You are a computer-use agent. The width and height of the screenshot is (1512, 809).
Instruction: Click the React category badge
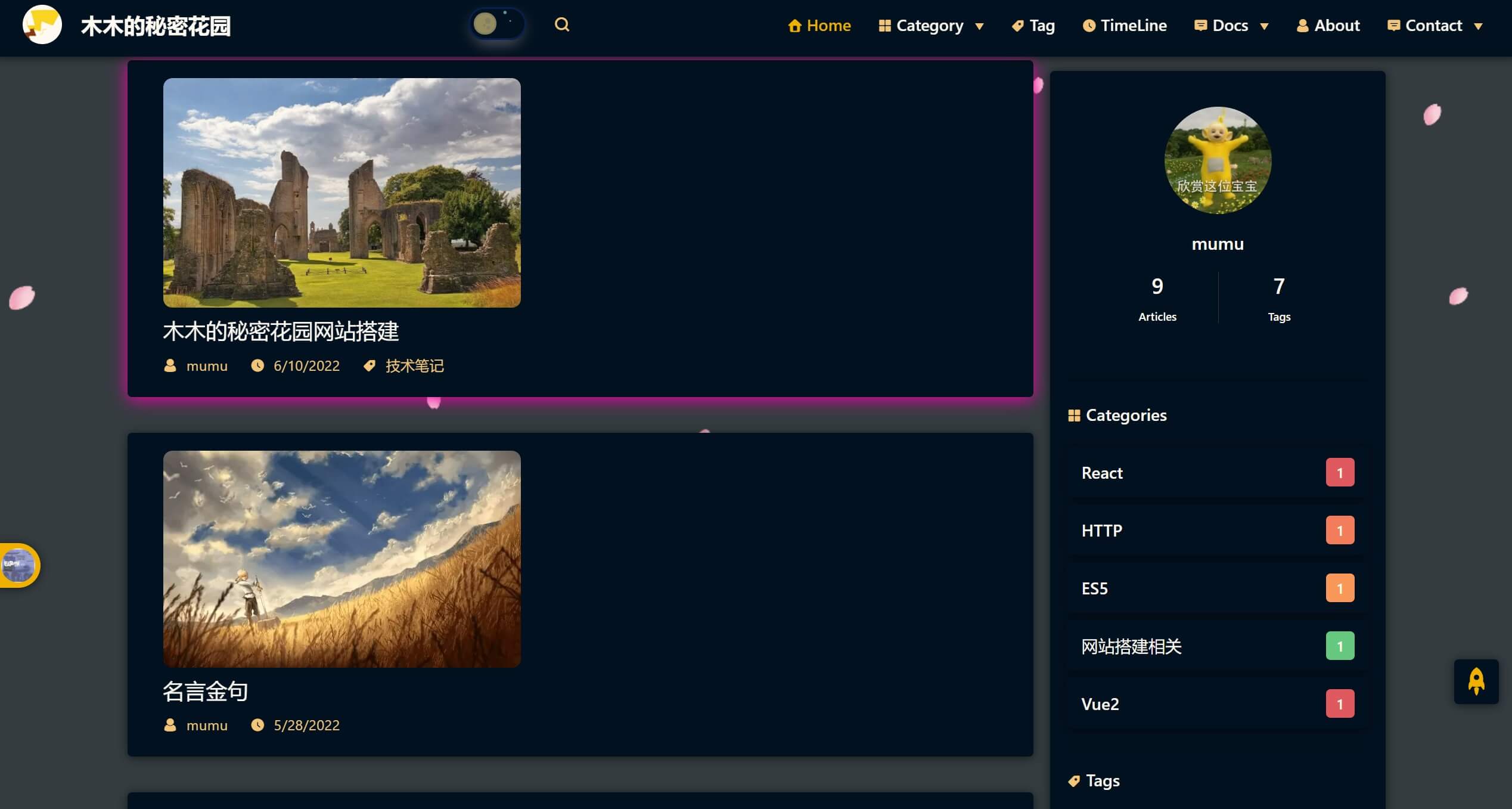(1340, 472)
